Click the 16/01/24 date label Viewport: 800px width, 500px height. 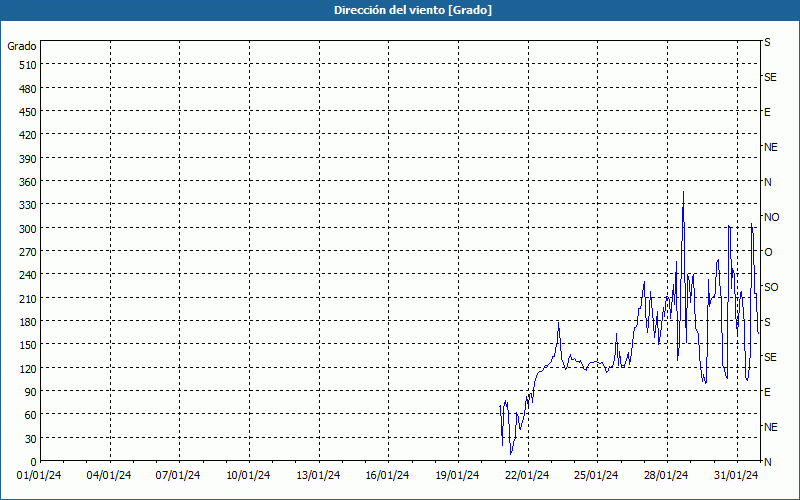click(387, 476)
